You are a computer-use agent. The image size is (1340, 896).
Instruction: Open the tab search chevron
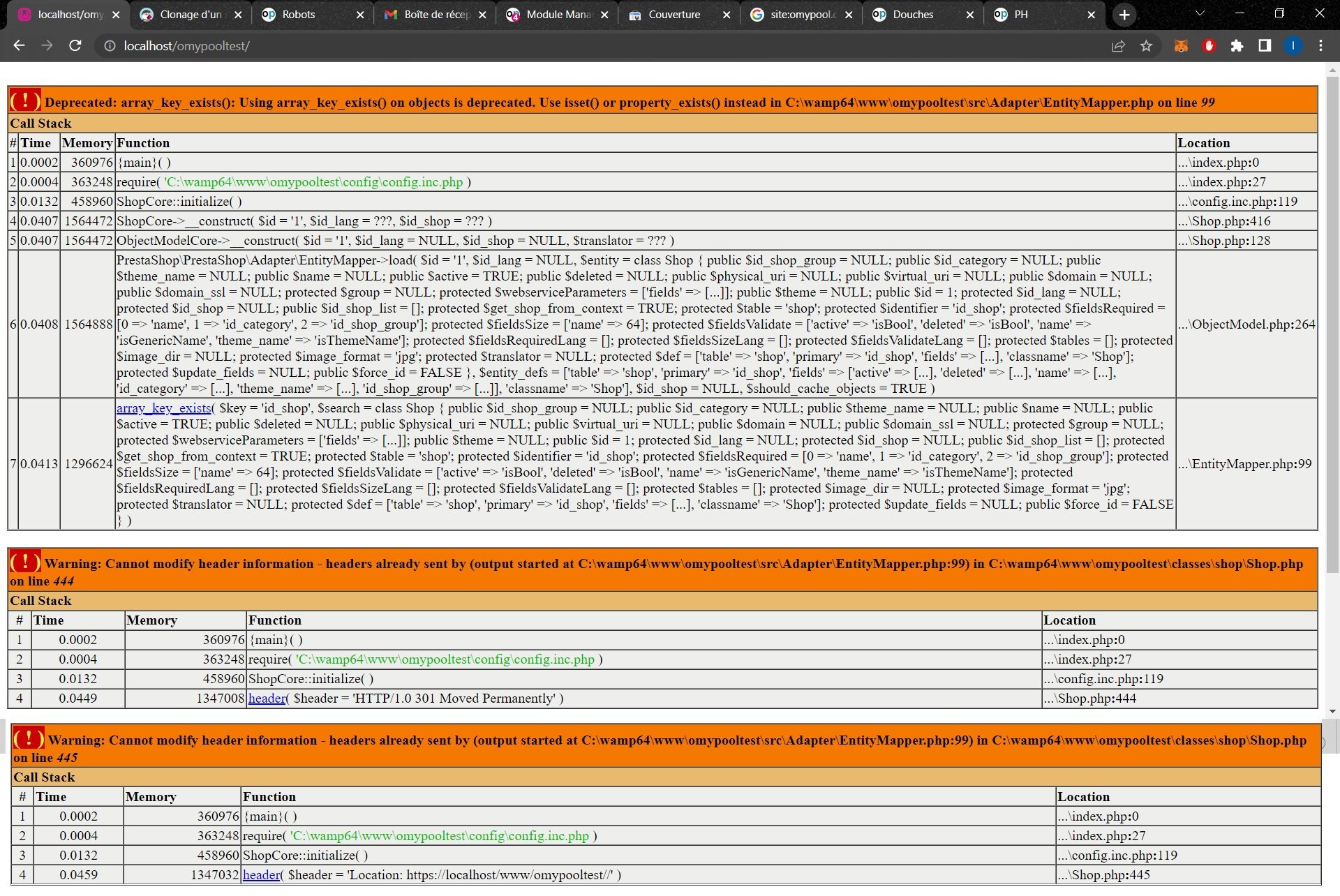(1200, 13)
